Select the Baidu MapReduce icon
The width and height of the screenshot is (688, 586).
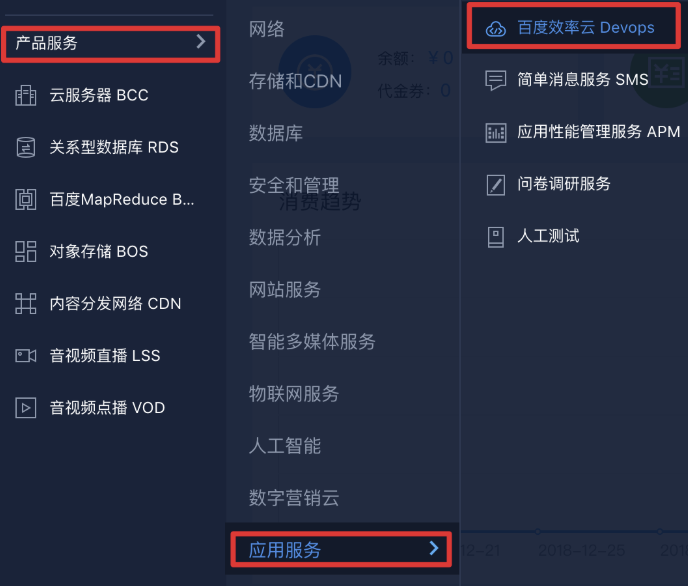[25, 200]
